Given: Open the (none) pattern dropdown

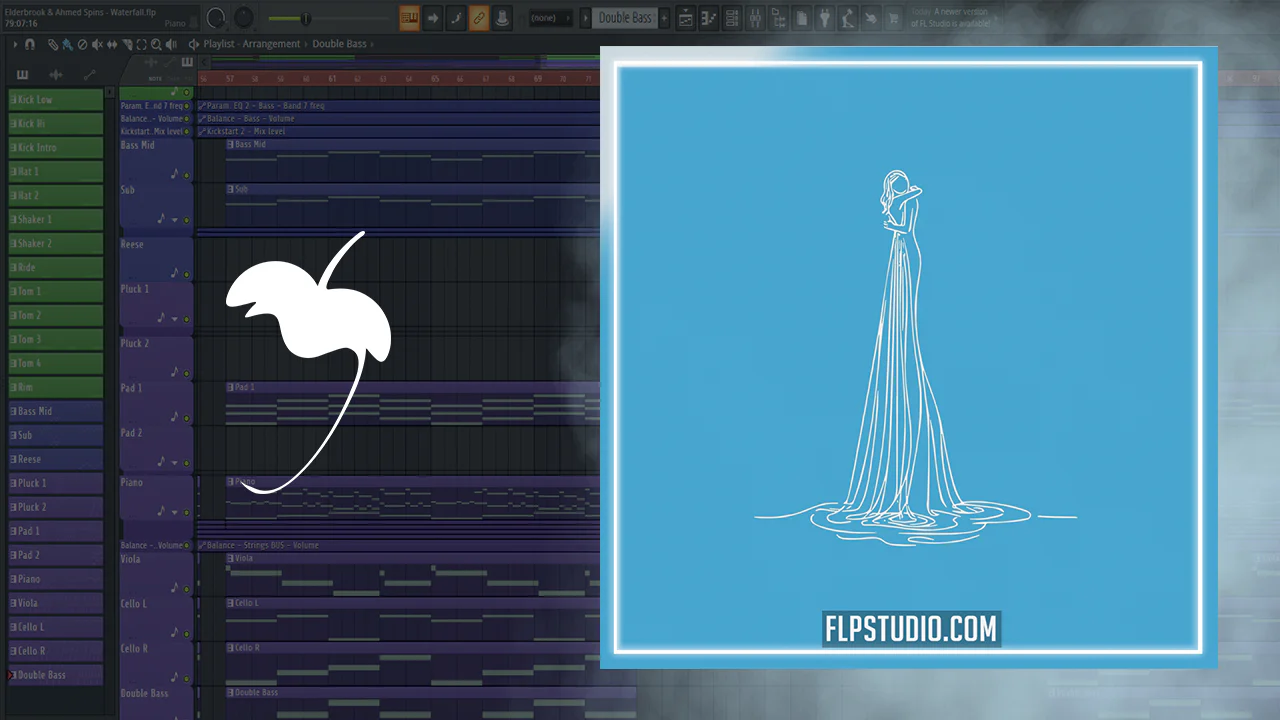Looking at the screenshot, I should (x=551, y=18).
